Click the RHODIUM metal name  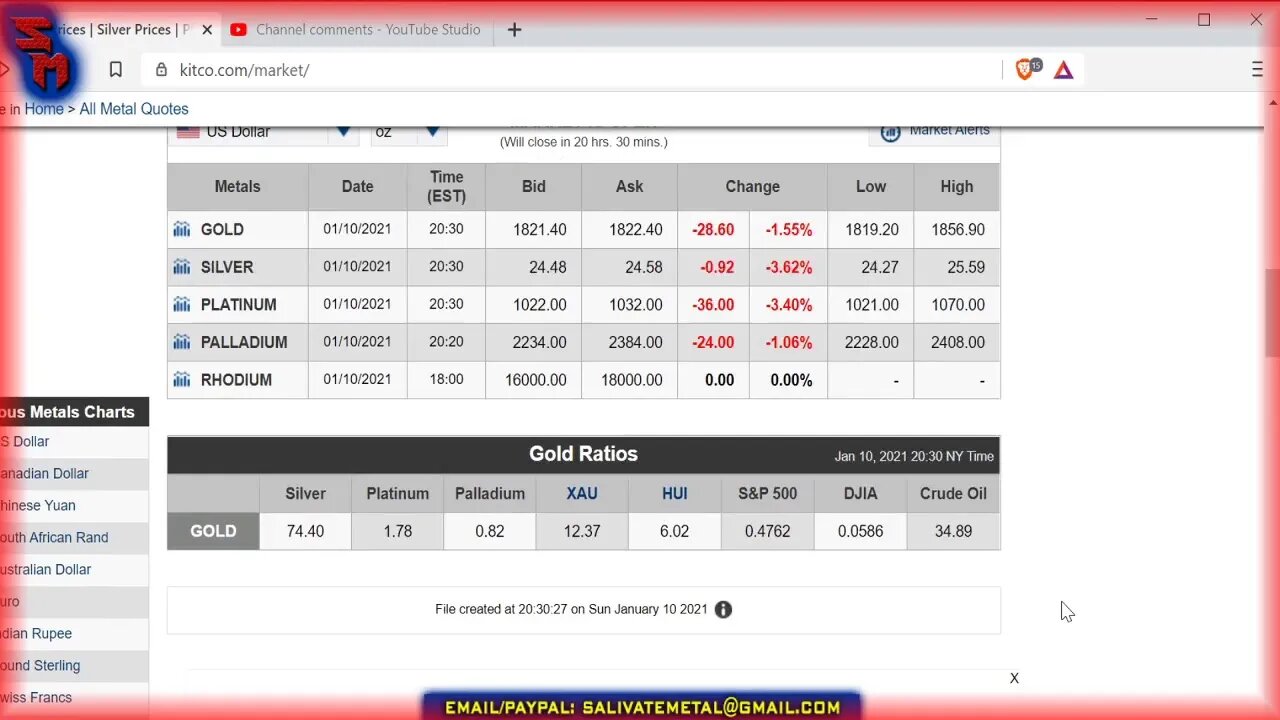click(x=236, y=380)
